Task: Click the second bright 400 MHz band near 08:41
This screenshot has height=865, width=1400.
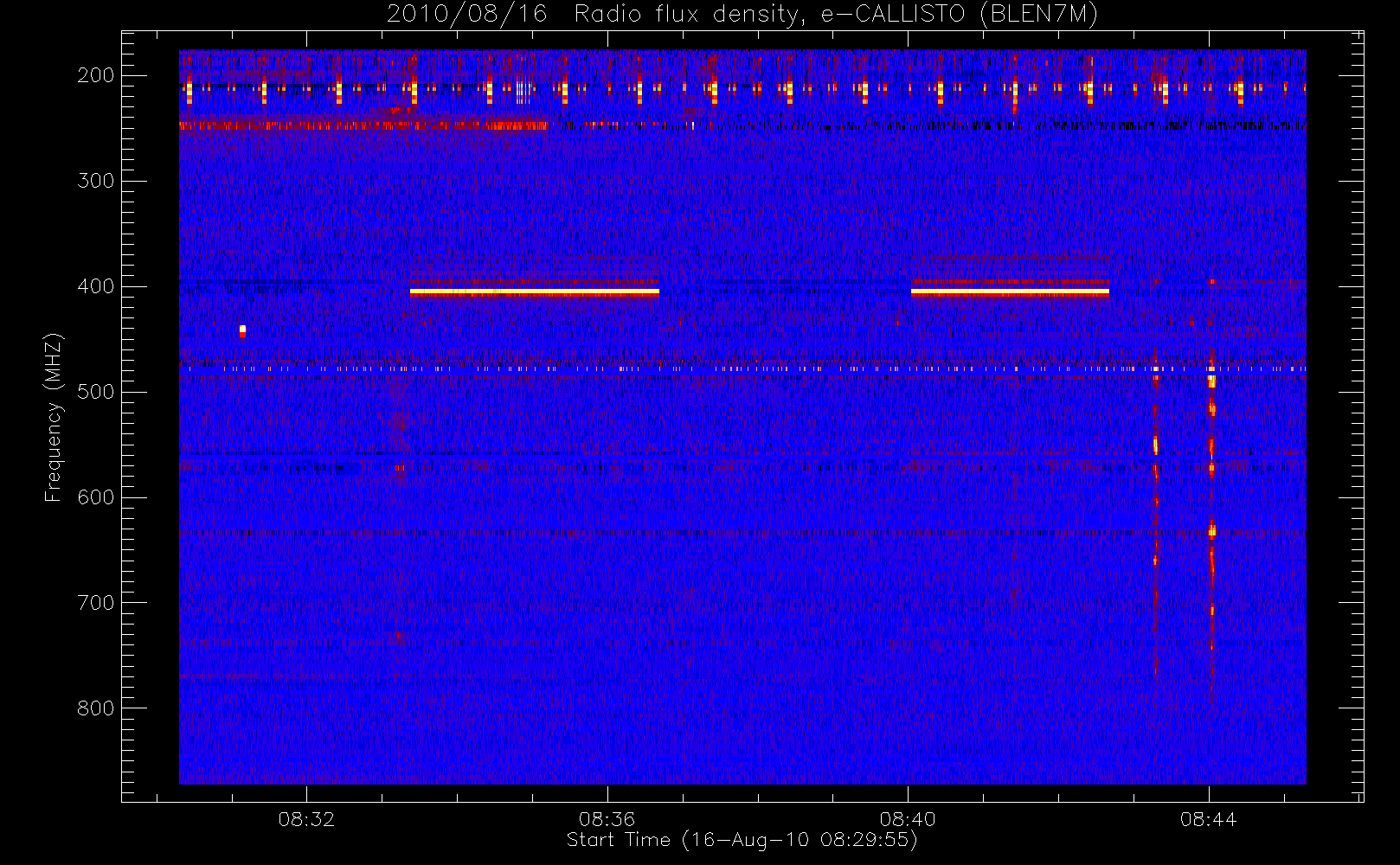Action: click(1010, 292)
